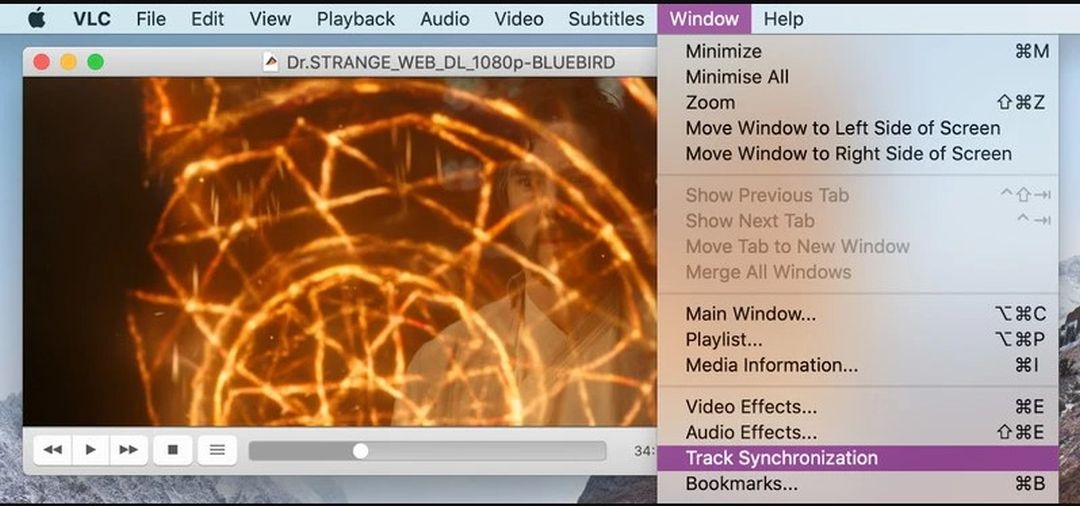The width and height of the screenshot is (1080, 506).
Task: Click the rewind playback button
Action: tap(53, 450)
